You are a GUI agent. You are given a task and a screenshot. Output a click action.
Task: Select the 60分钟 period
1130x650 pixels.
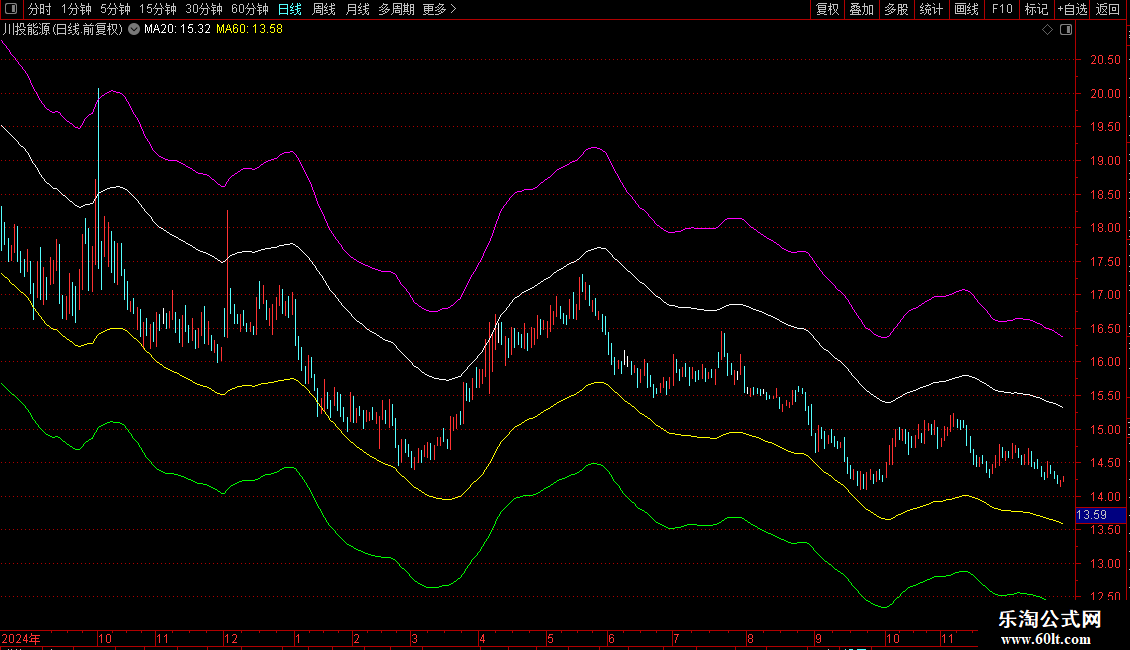point(249,9)
